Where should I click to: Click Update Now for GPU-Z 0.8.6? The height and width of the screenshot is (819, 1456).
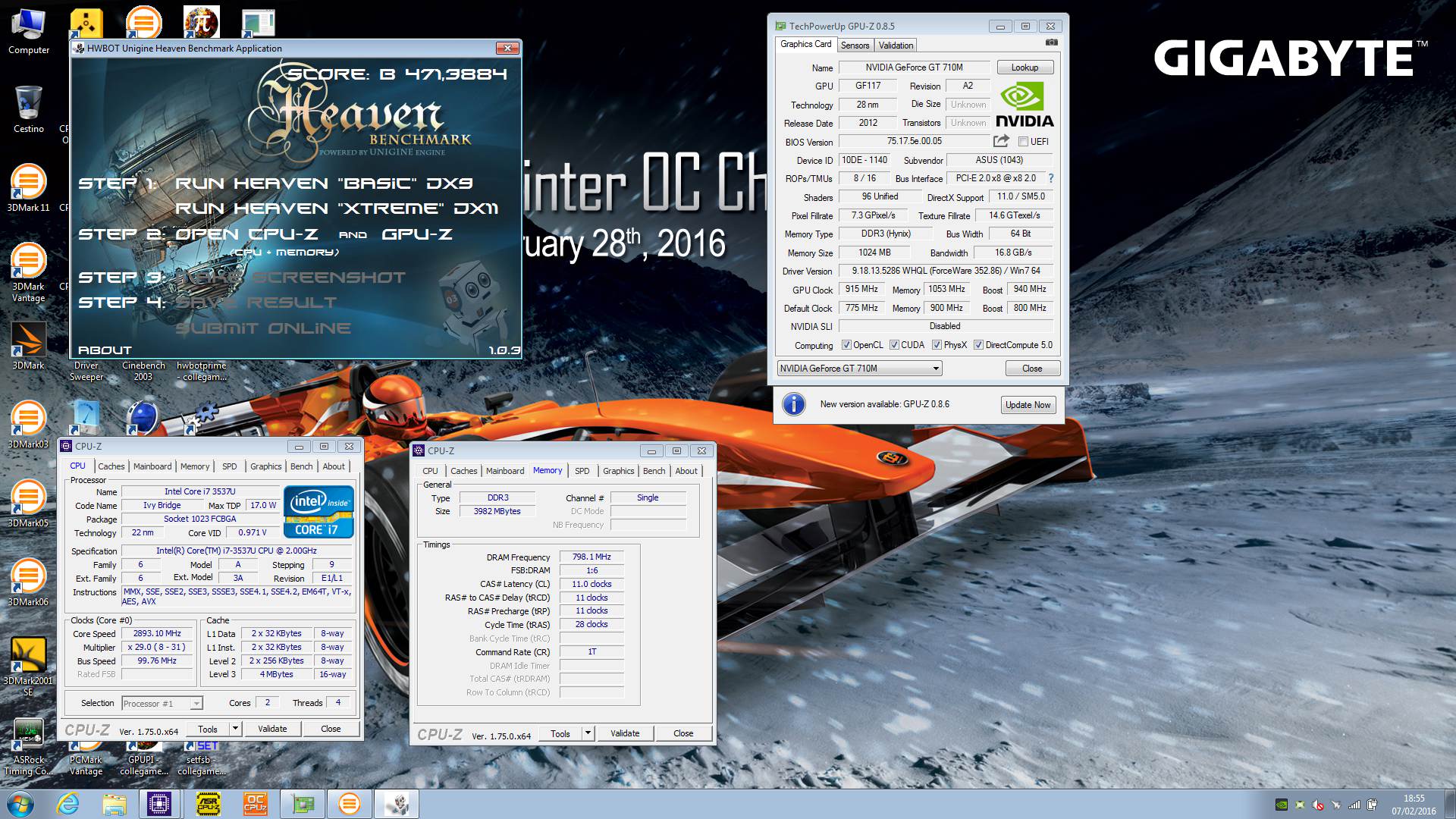click(1028, 405)
